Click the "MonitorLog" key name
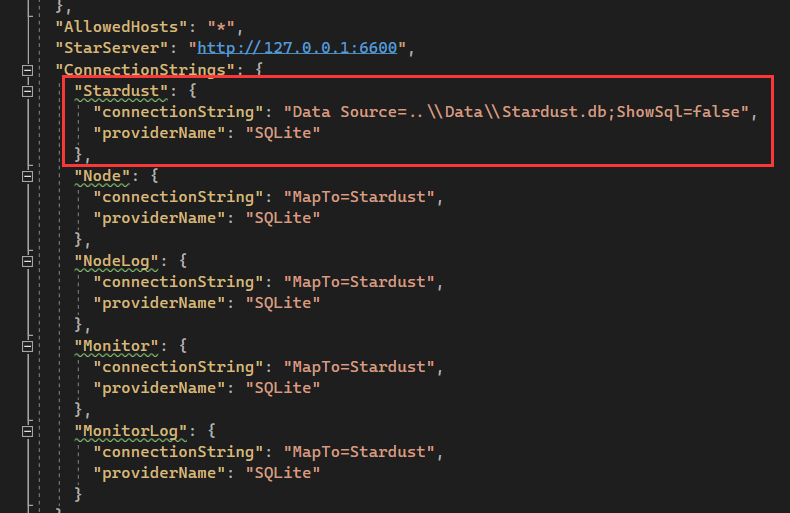This screenshot has height=513, width=790. [x=131, y=431]
